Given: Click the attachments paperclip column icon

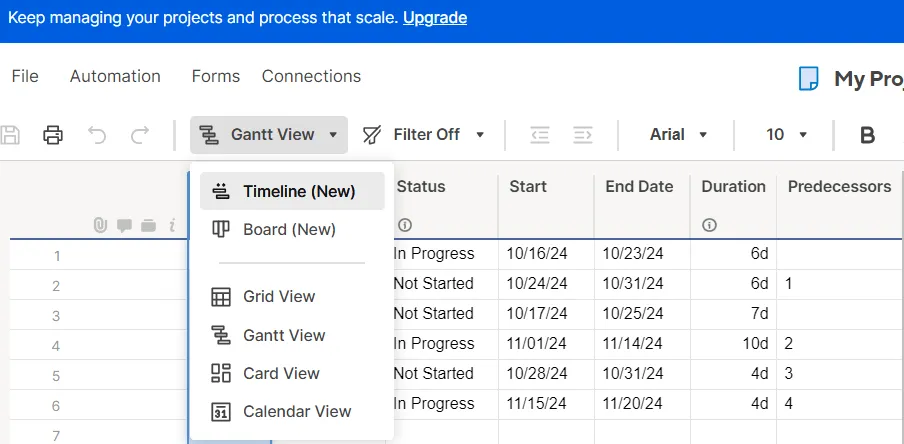Looking at the screenshot, I should pyautogui.click(x=100, y=225).
